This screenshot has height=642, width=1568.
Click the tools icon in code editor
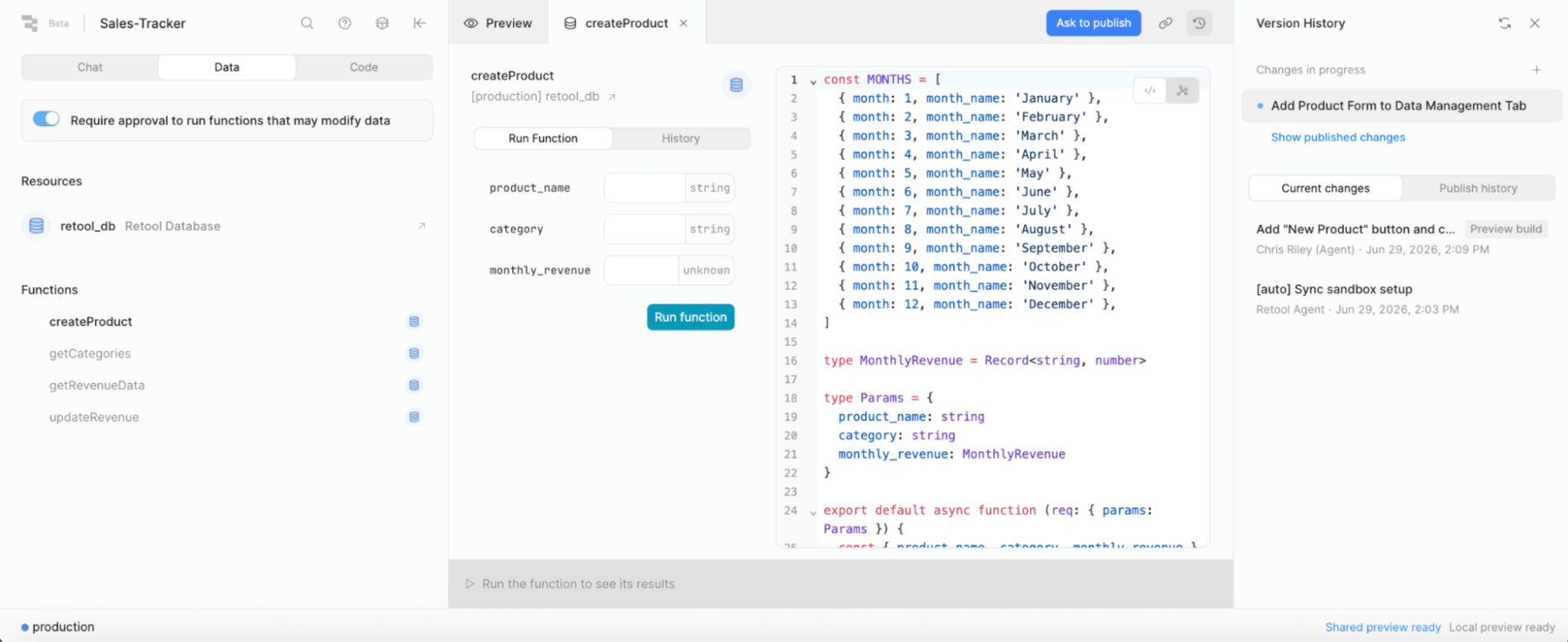coord(1182,91)
